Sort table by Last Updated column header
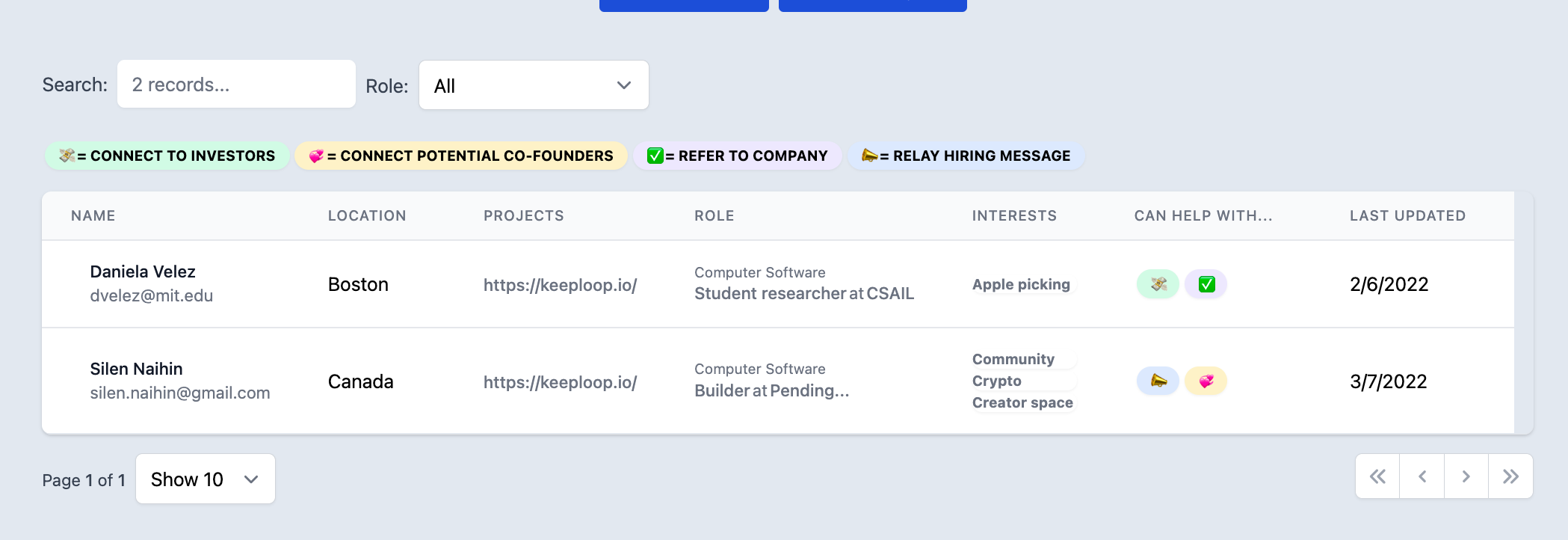This screenshot has width=1568, height=540. tap(1407, 216)
